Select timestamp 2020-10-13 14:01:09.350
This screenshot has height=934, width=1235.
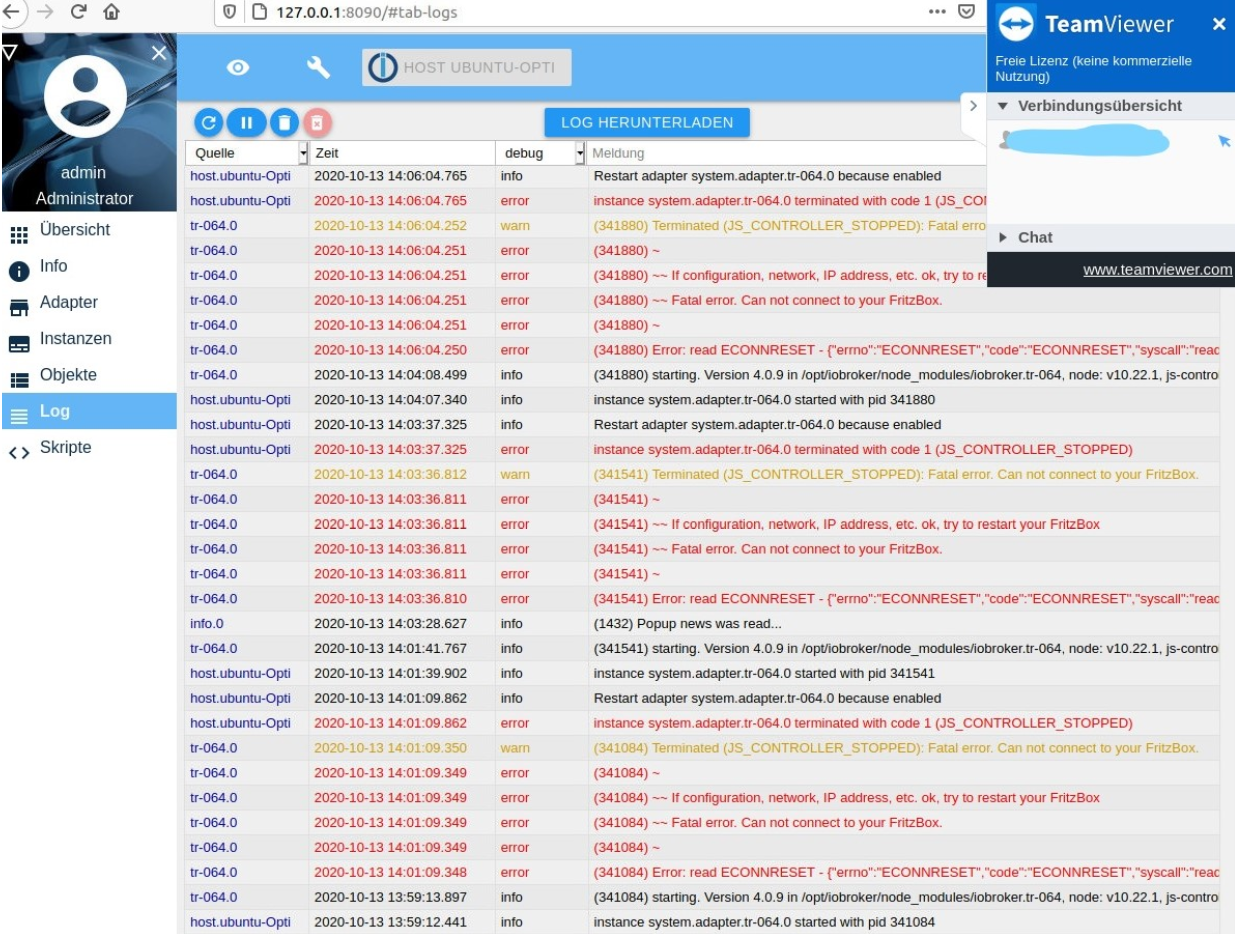click(x=390, y=748)
